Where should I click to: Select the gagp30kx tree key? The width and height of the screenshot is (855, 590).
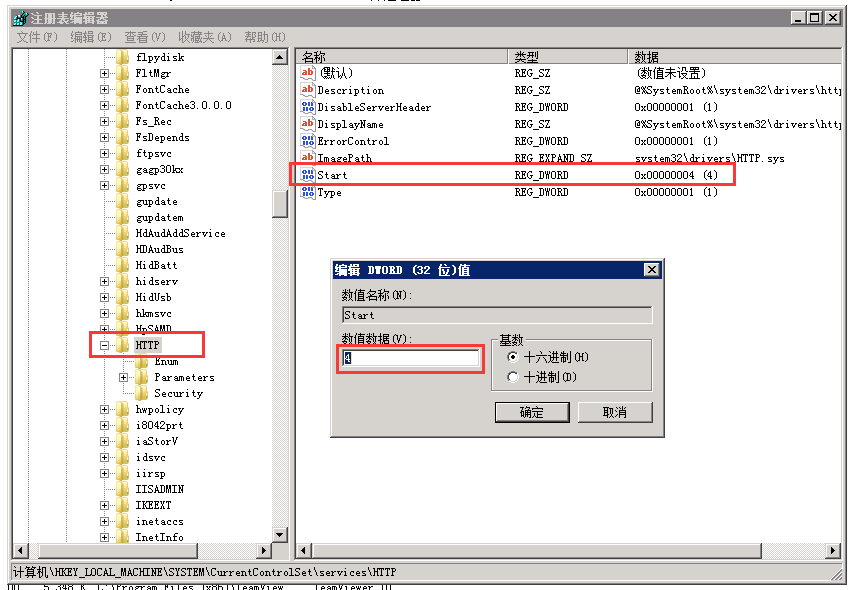[x=159, y=170]
